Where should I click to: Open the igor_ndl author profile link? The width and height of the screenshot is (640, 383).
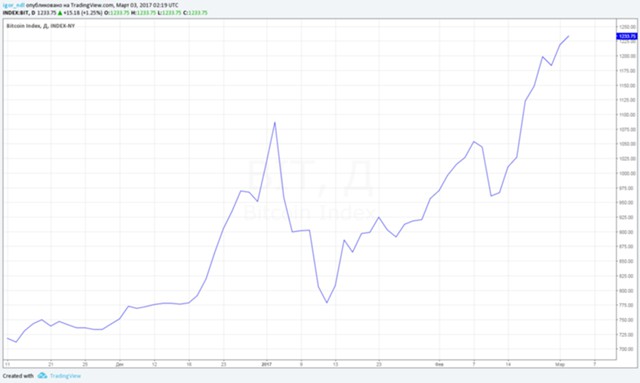pos(13,5)
